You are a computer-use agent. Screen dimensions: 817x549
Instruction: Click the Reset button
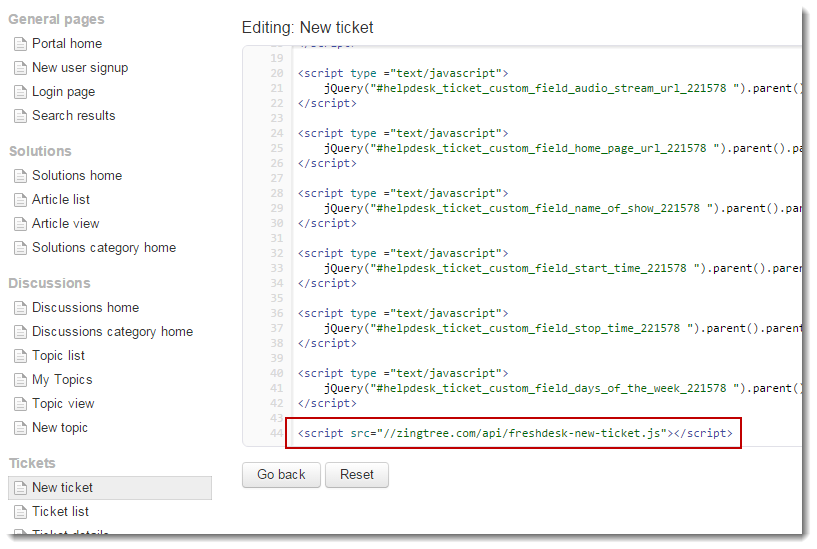tap(357, 475)
